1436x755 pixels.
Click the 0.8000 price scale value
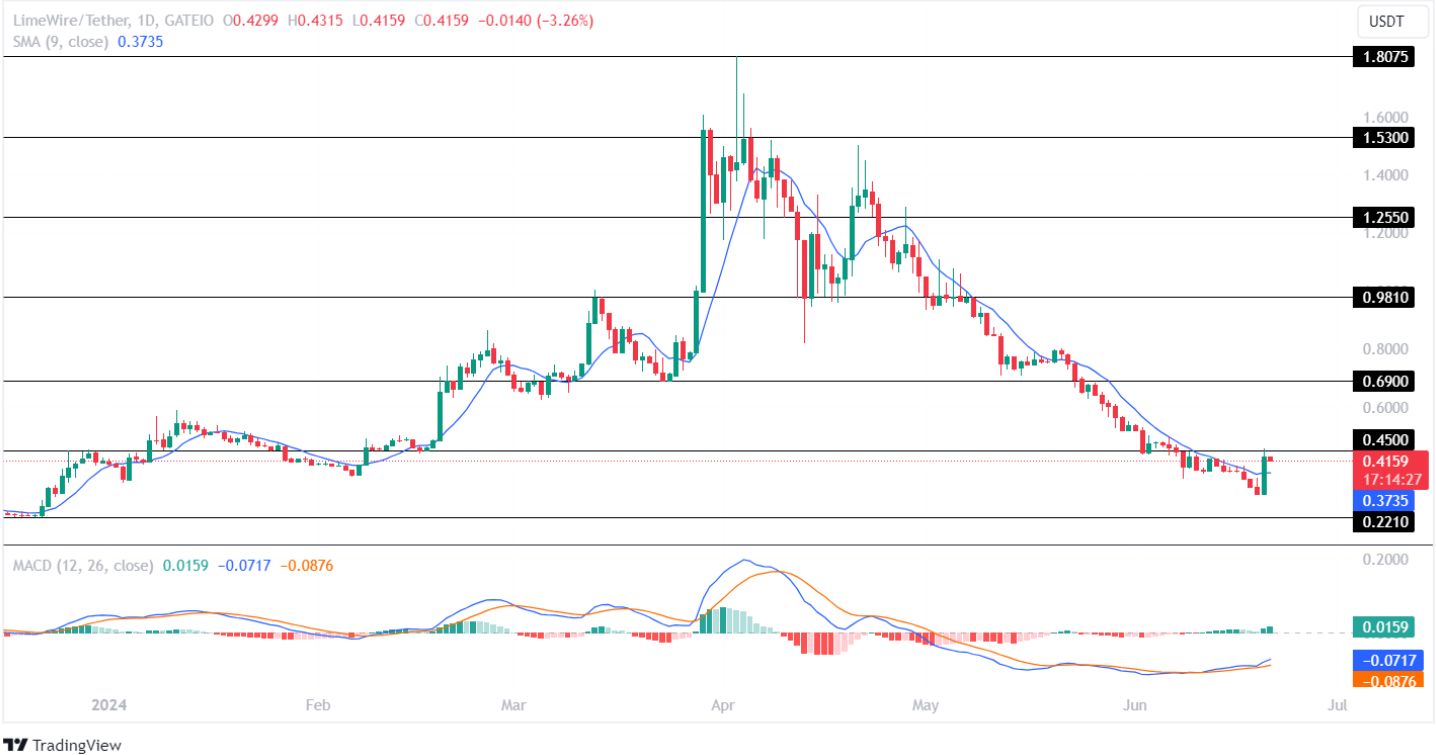[x=1386, y=349]
